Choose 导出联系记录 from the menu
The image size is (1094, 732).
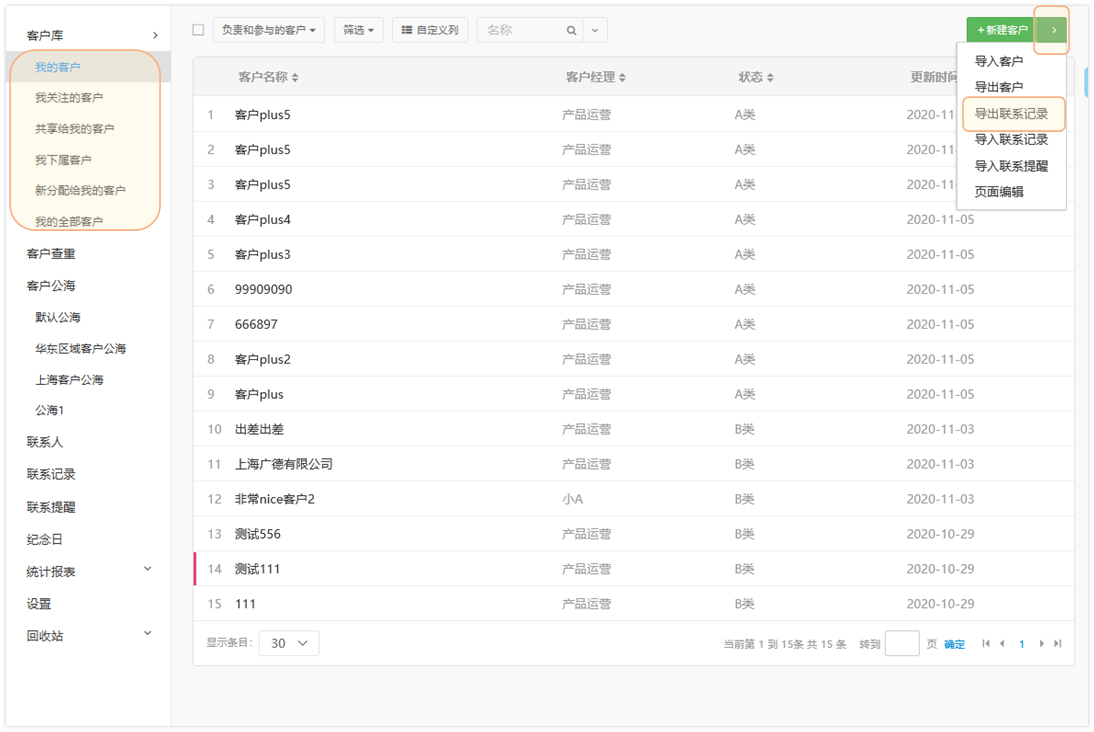tap(1011, 114)
